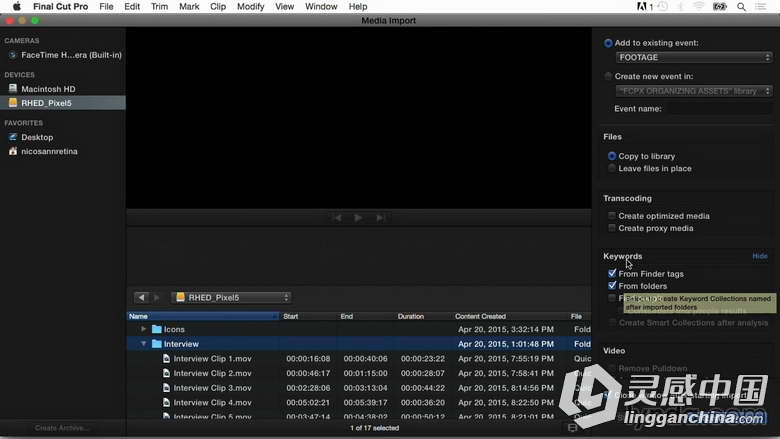The image size is (780, 439).
Task: Open the Trim menu
Action: [159, 6]
